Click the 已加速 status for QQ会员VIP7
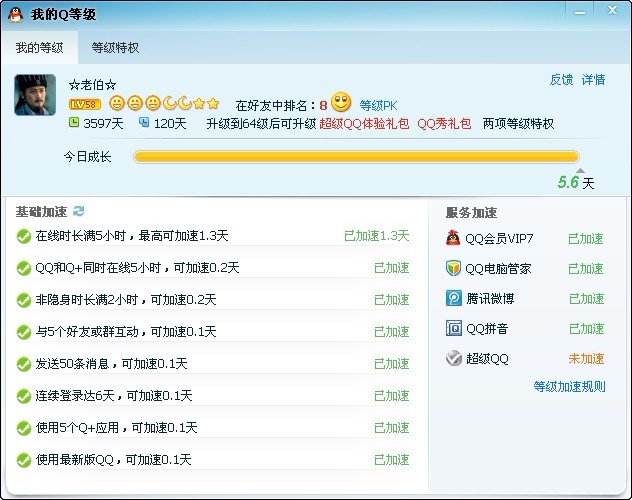The height and width of the screenshot is (500, 632). click(586, 239)
